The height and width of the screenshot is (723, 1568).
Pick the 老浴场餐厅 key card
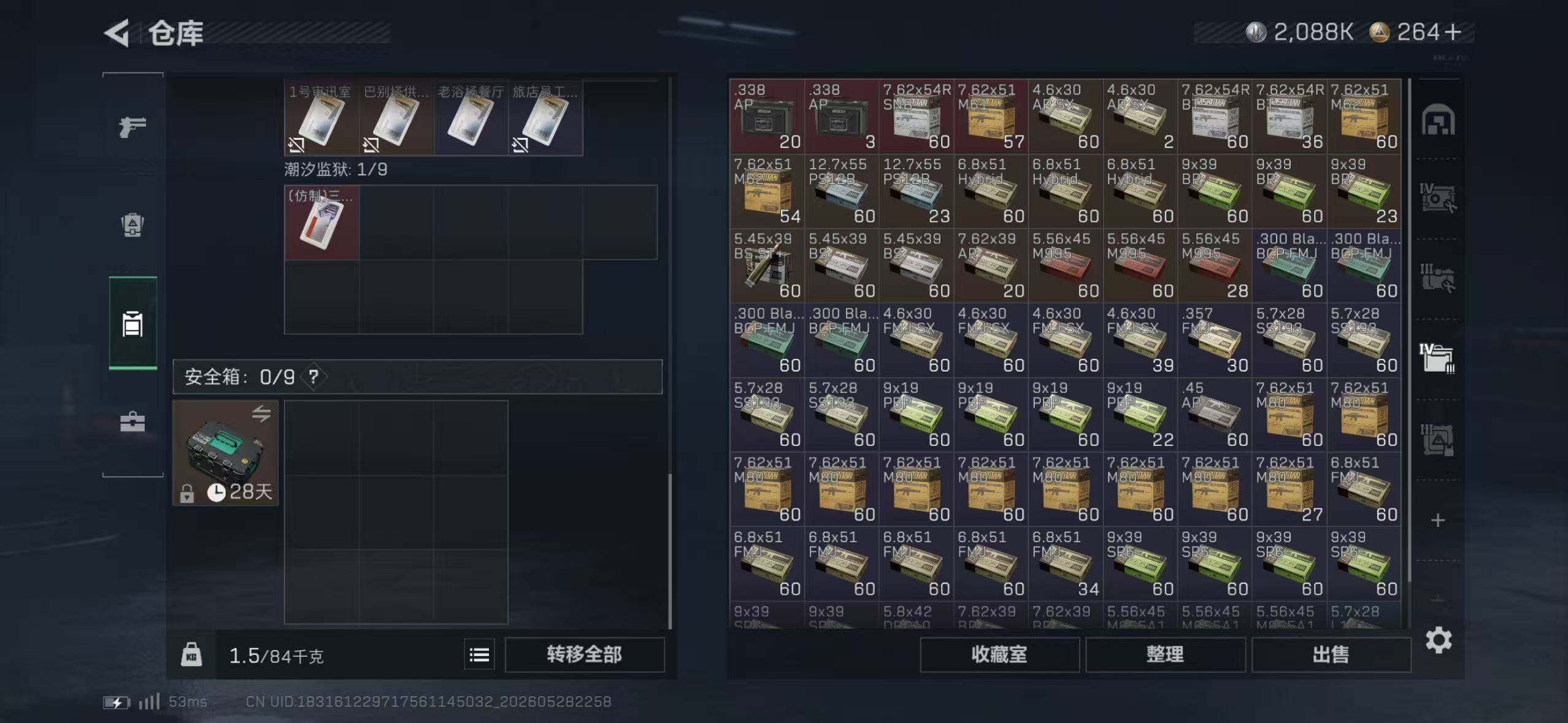[471, 118]
